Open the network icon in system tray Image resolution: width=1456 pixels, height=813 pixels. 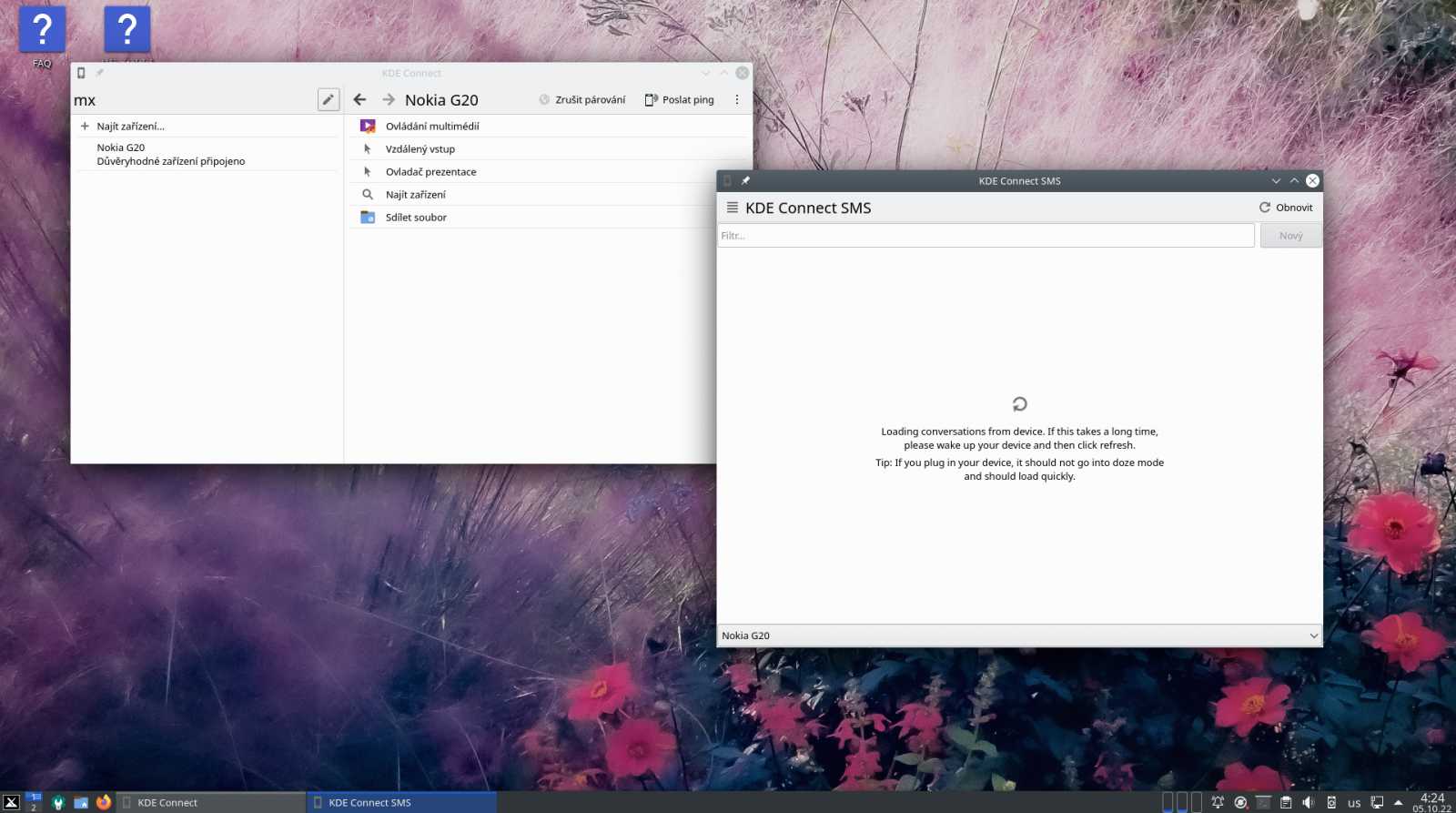pyautogui.click(x=1377, y=802)
